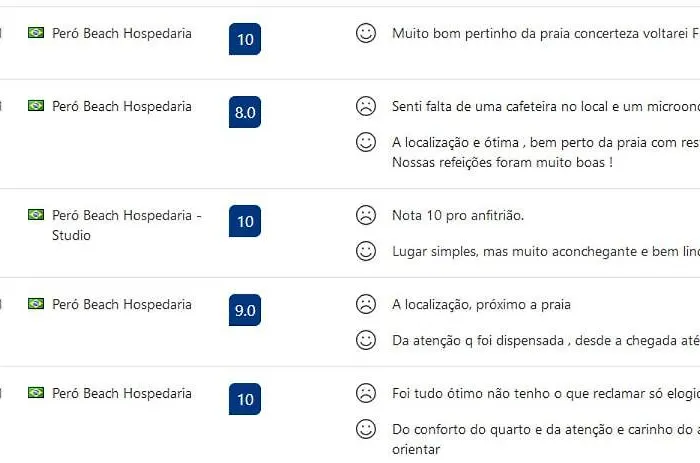Viewport: 700px width, 463px height.
Task: Click the Brazil flag in the first review row
Action: 36,33
